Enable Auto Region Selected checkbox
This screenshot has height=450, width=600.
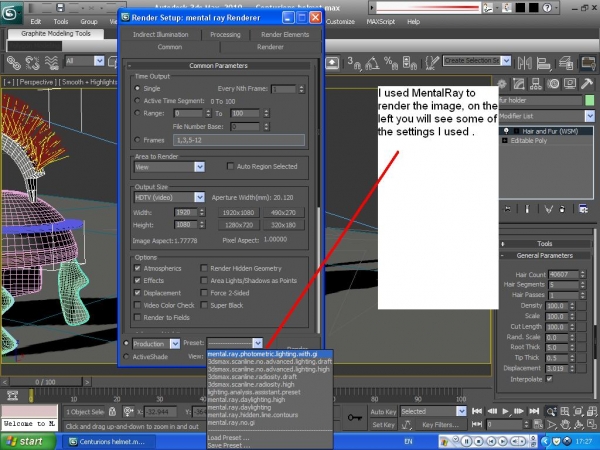pos(230,166)
